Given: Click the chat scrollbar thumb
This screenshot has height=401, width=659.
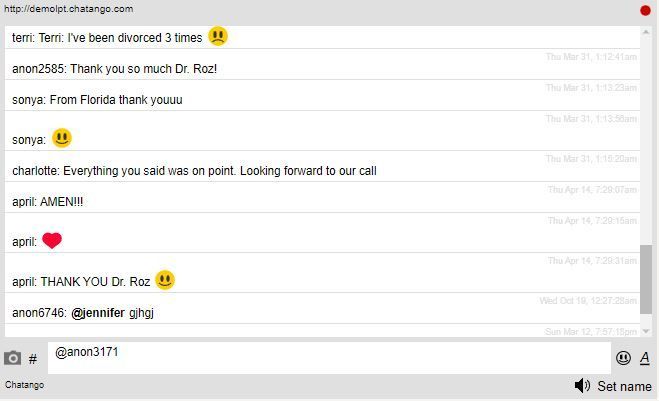Looking at the screenshot, I should pyautogui.click(x=646, y=279).
